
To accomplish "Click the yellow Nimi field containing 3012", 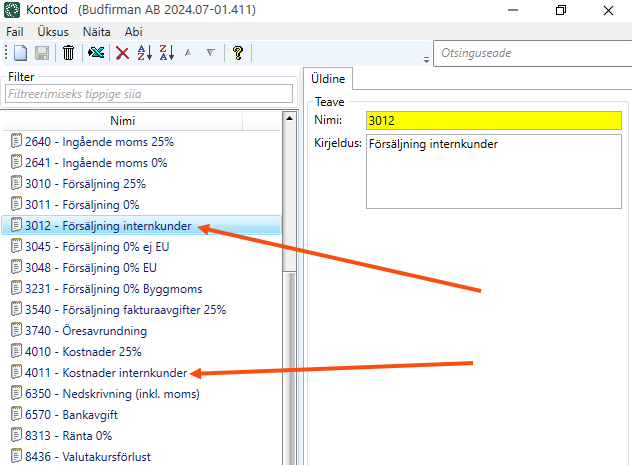I will (493, 120).
